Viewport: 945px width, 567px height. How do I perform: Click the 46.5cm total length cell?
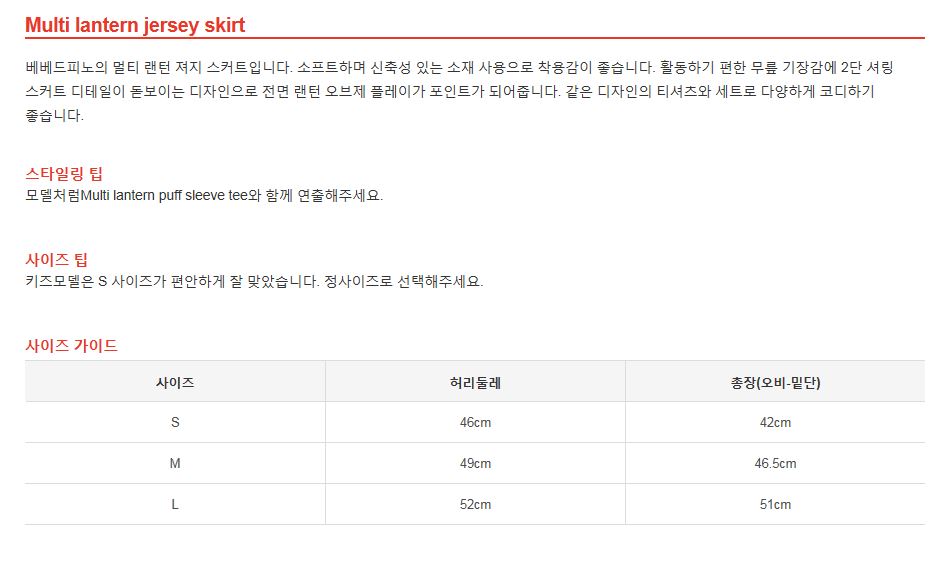point(775,464)
